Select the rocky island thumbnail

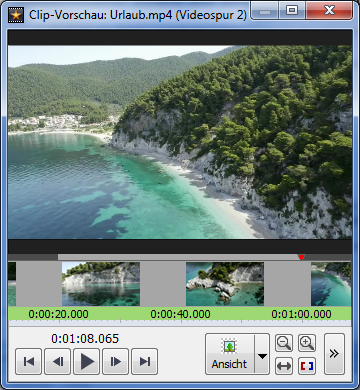[x=225, y=284]
